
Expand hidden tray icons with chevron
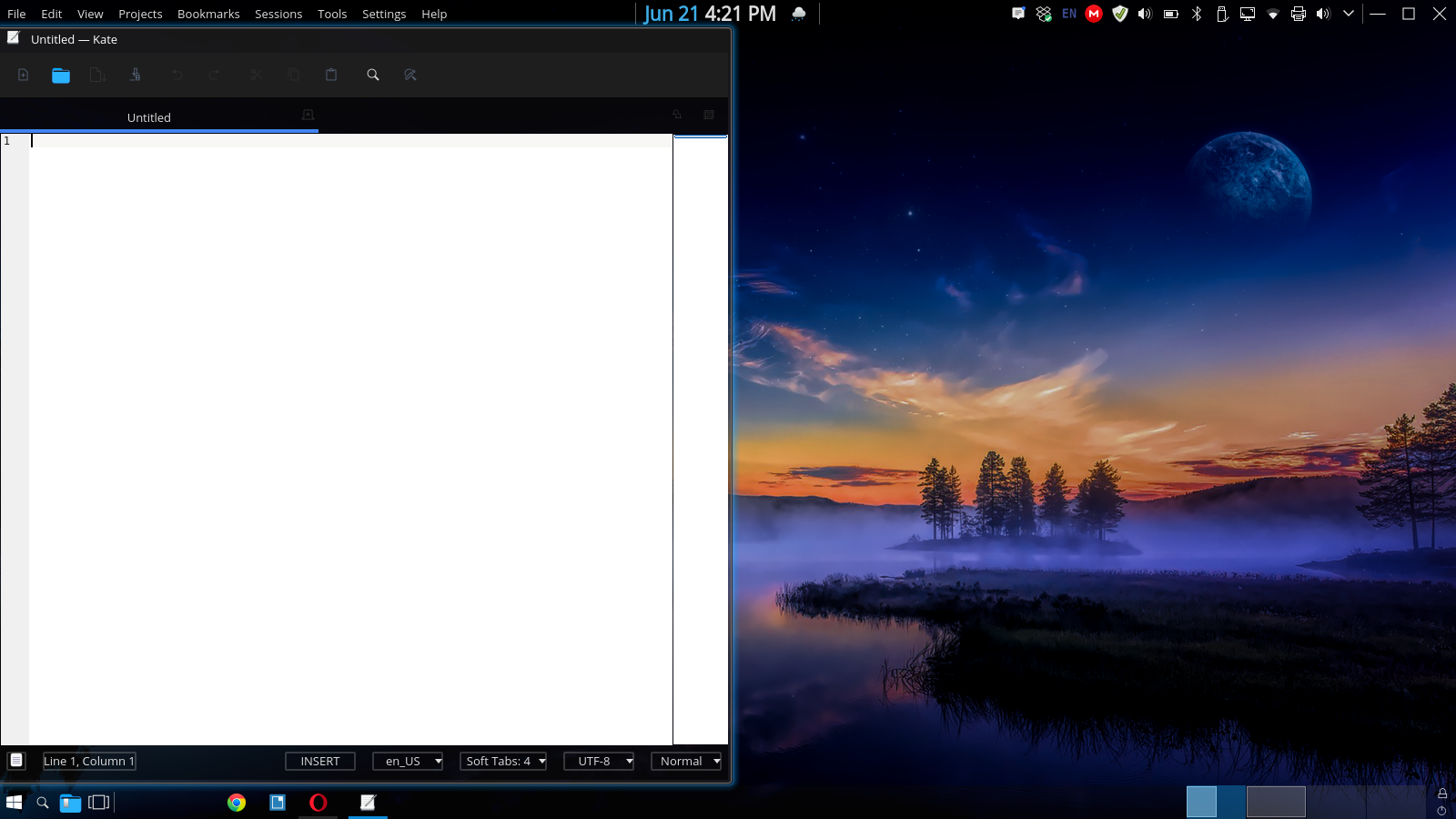coord(1349,14)
